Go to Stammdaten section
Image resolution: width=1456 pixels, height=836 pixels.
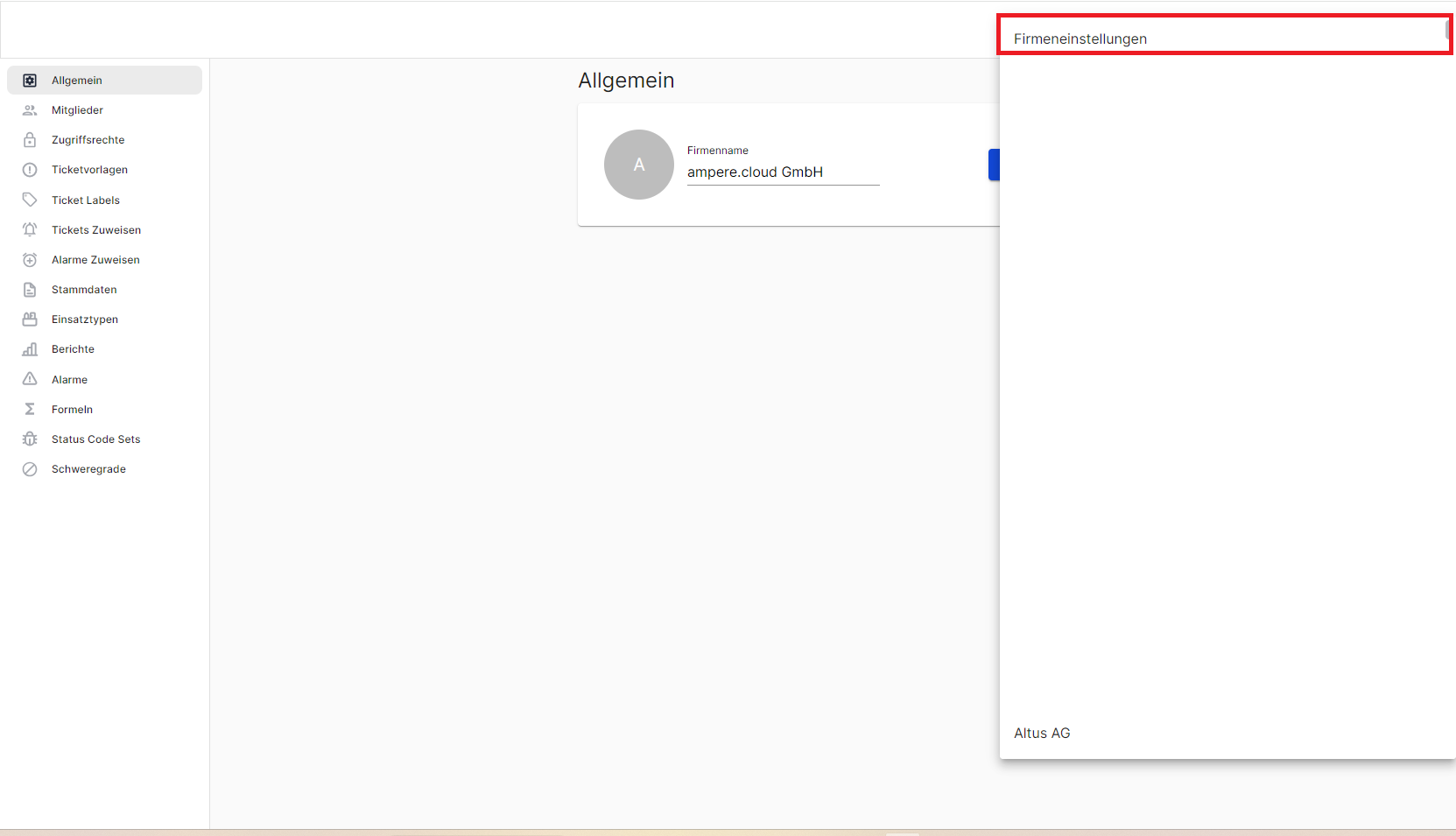(x=84, y=290)
